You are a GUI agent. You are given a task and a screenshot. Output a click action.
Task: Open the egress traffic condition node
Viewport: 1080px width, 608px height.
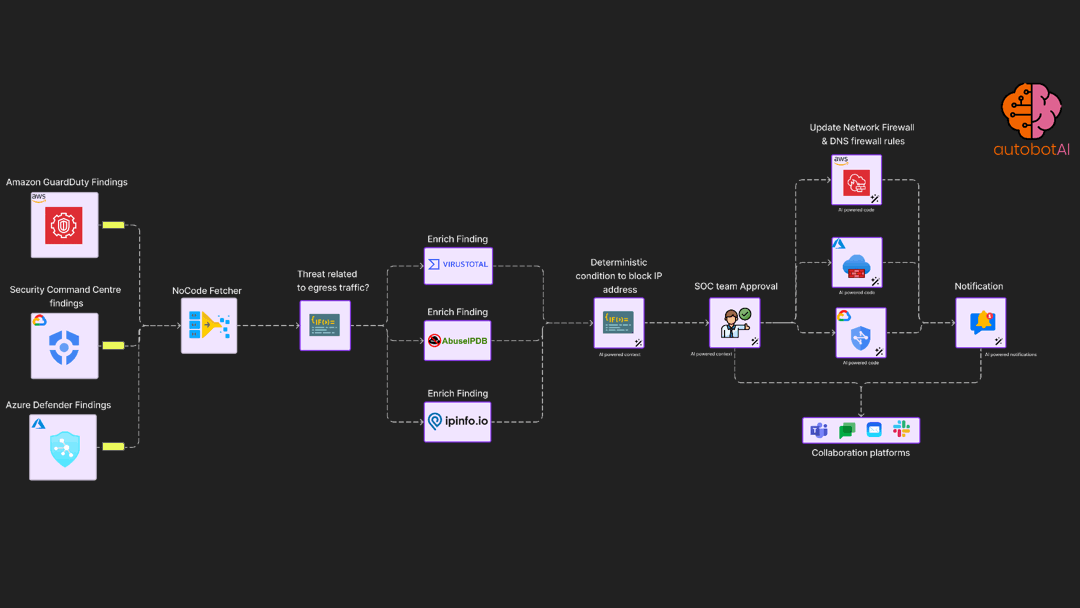[325, 325]
